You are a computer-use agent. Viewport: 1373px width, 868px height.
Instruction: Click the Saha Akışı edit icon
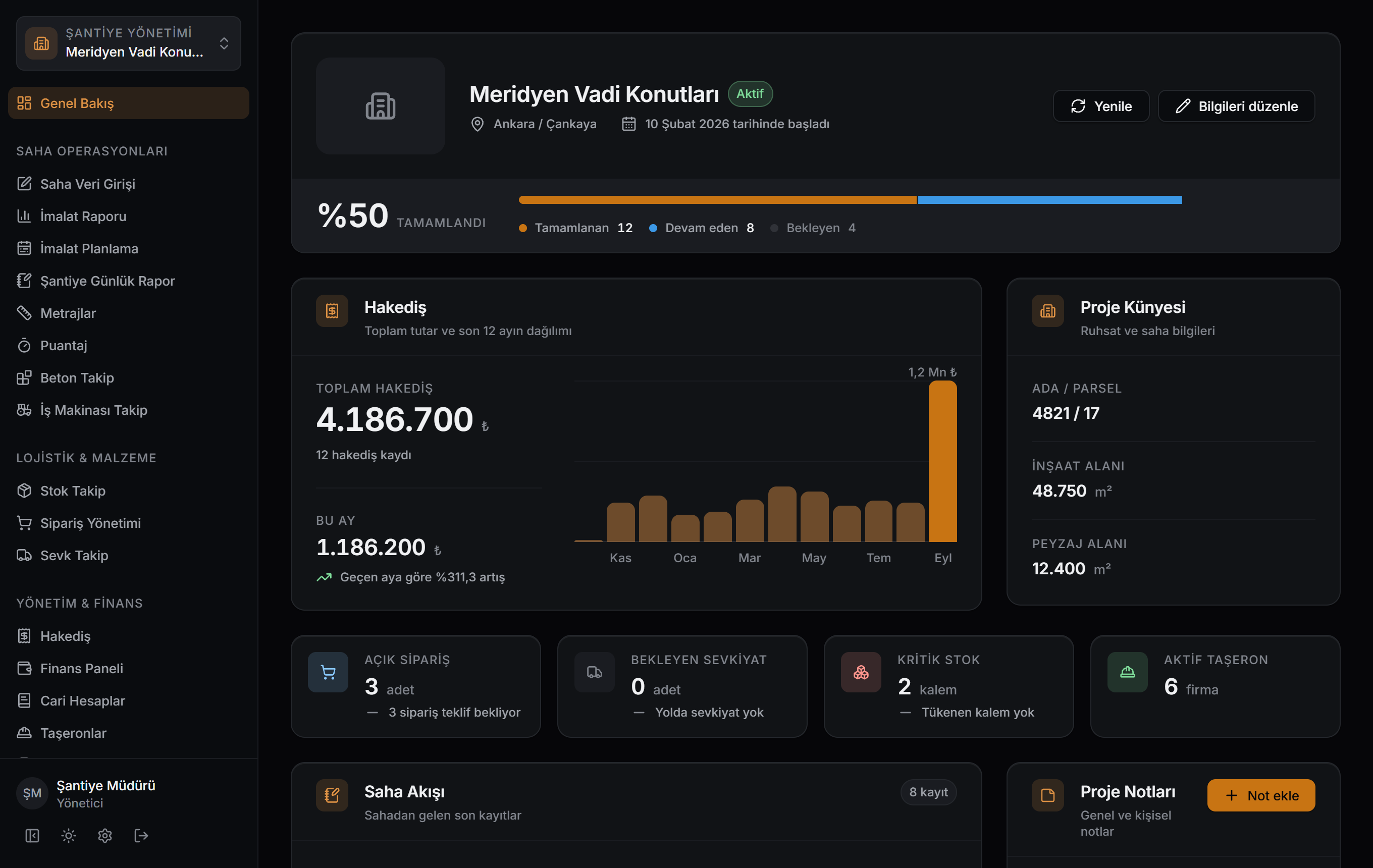[333, 795]
